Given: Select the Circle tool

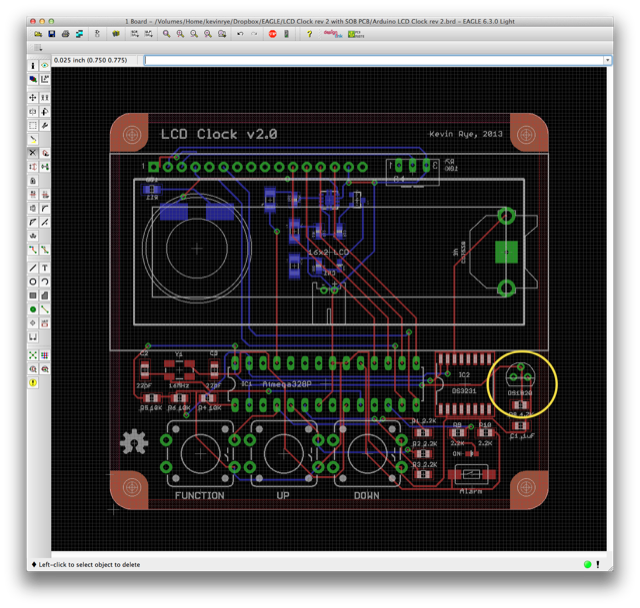Looking at the screenshot, I should pos(33,282).
